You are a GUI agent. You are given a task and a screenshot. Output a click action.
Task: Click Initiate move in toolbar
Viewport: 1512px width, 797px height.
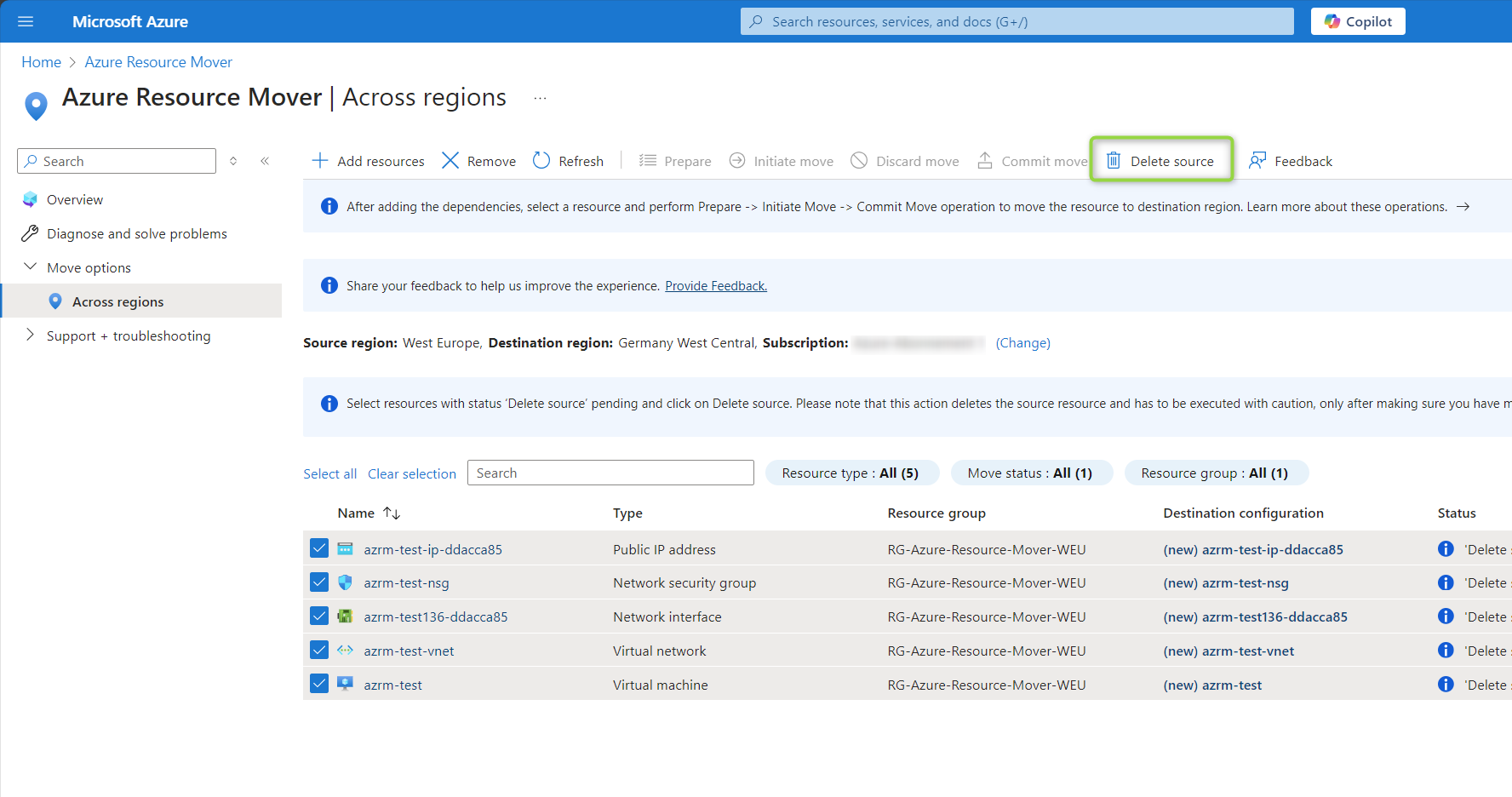click(781, 161)
